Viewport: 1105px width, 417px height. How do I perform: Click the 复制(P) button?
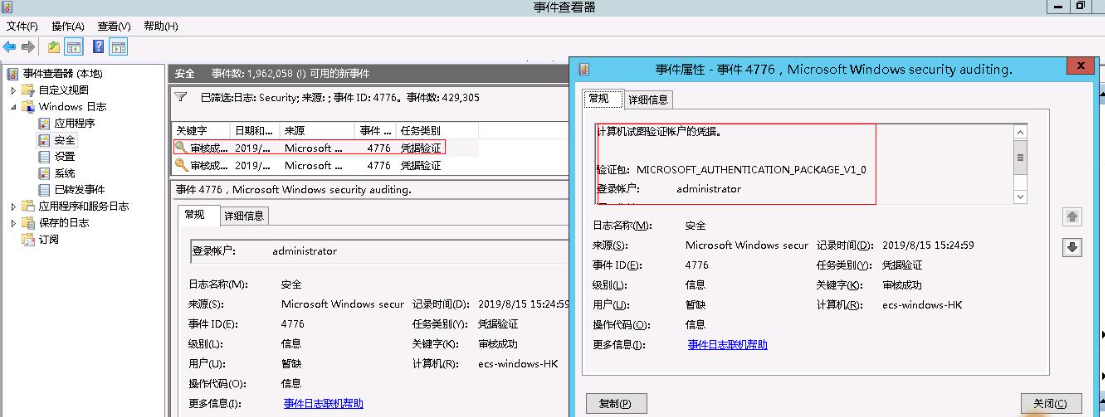pos(616,404)
